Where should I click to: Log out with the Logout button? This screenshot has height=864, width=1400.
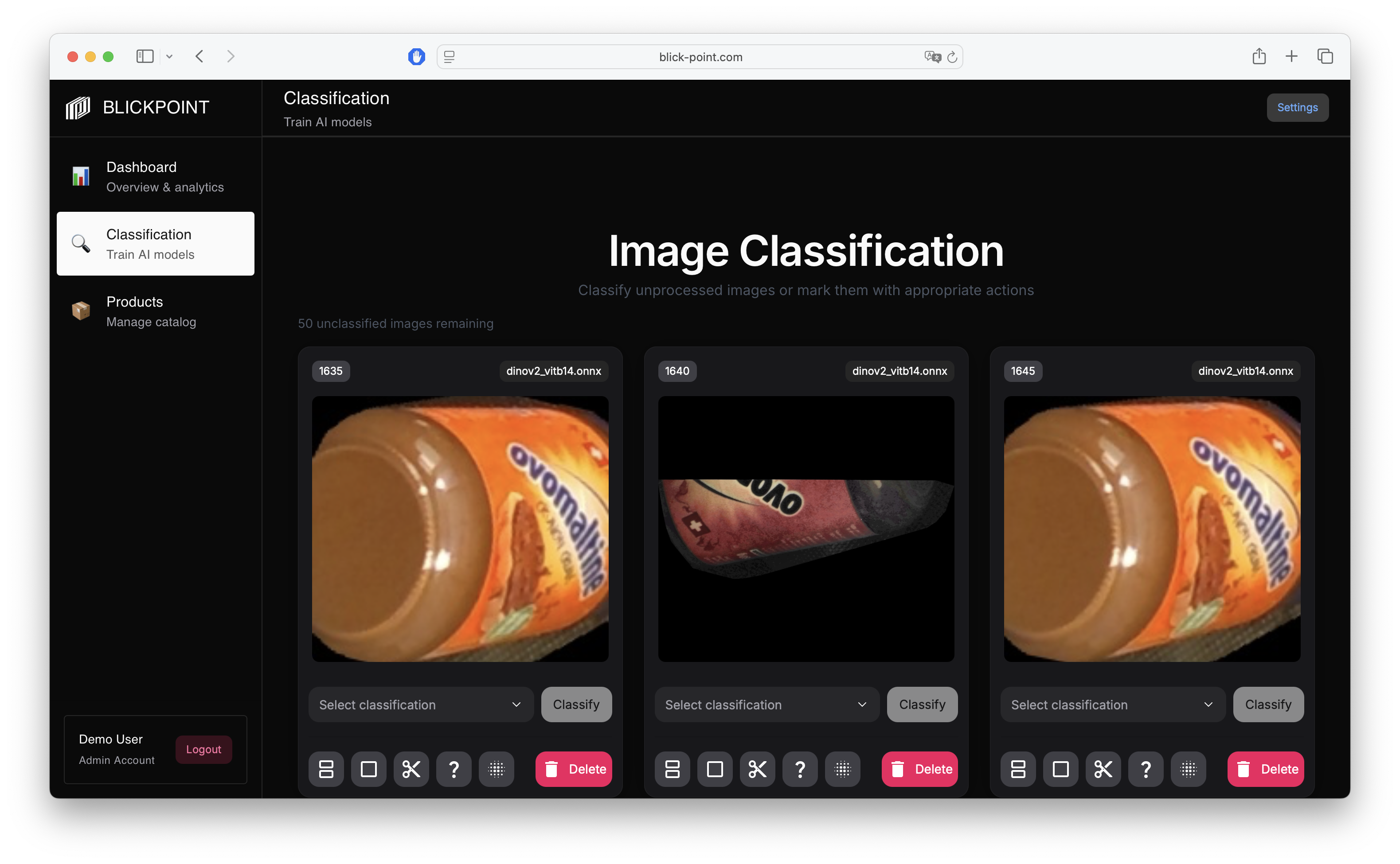pyautogui.click(x=203, y=749)
